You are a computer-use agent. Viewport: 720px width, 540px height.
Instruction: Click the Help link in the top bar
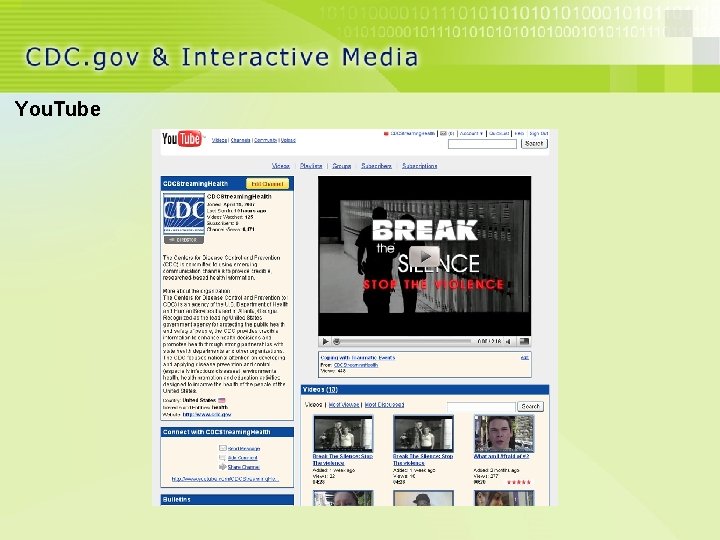pyautogui.click(x=519, y=134)
